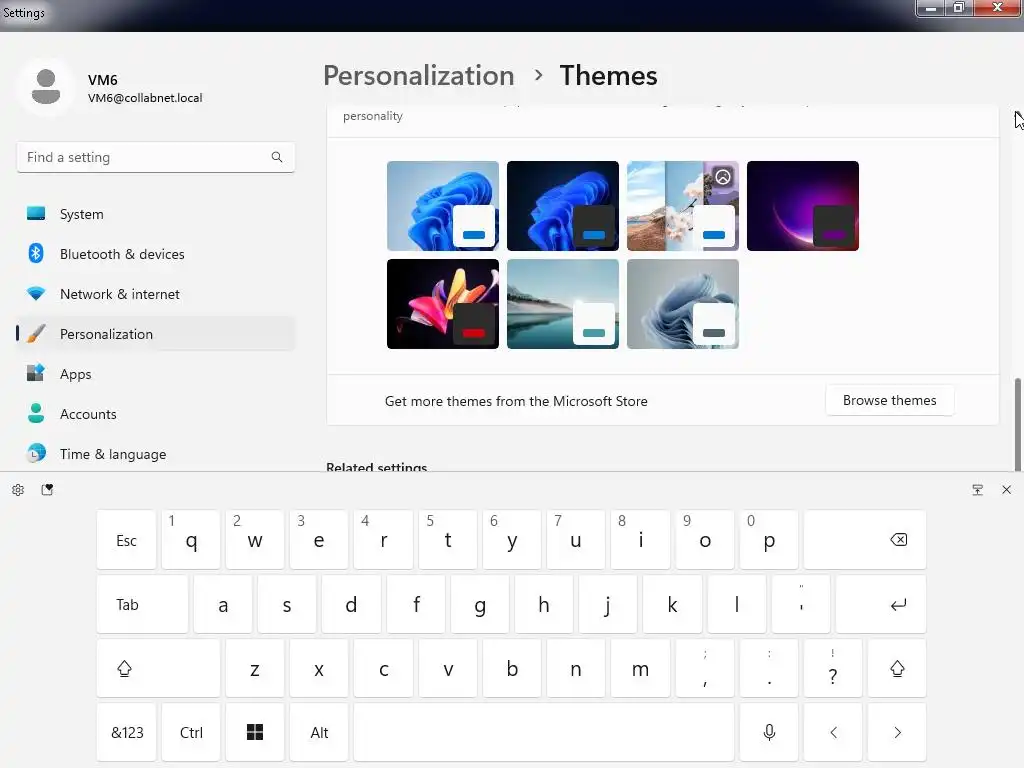This screenshot has width=1024, height=768.
Task: Tap the Alt key
Action: tap(319, 732)
